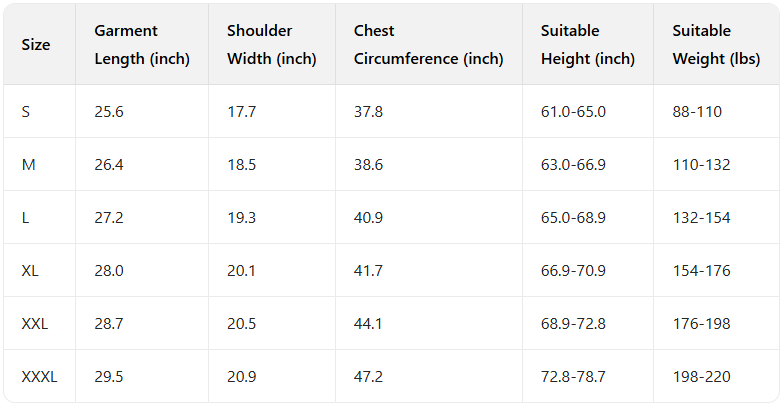Select the XL size row label
Image resolution: width=783 pixels, height=405 pixels.
pyautogui.click(x=30, y=271)
